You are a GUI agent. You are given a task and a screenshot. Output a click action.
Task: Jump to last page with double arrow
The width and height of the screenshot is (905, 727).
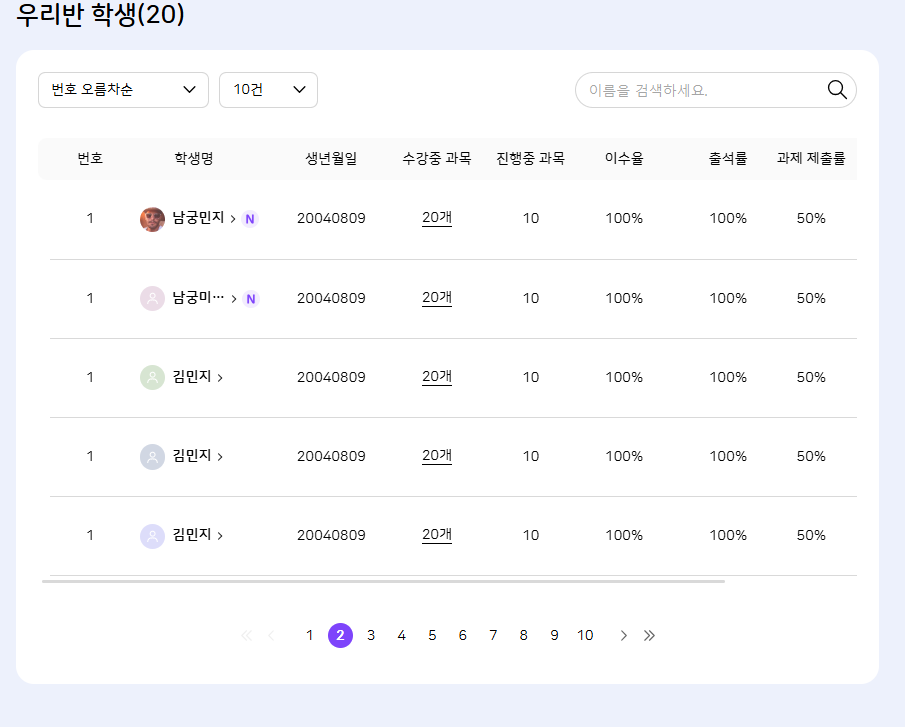coord(649,636)
